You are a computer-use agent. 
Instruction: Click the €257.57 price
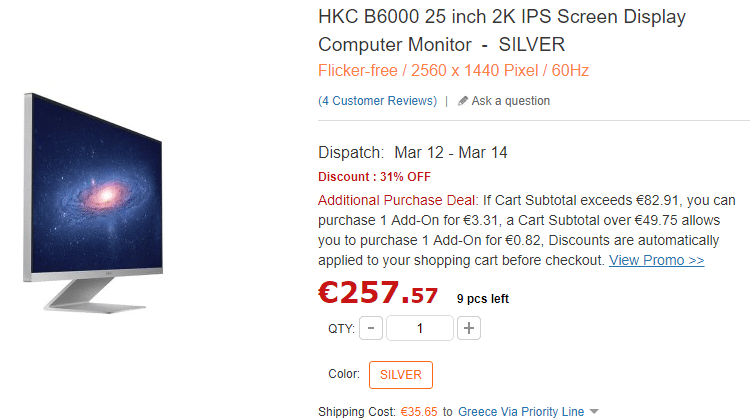[x=378, y=293]
